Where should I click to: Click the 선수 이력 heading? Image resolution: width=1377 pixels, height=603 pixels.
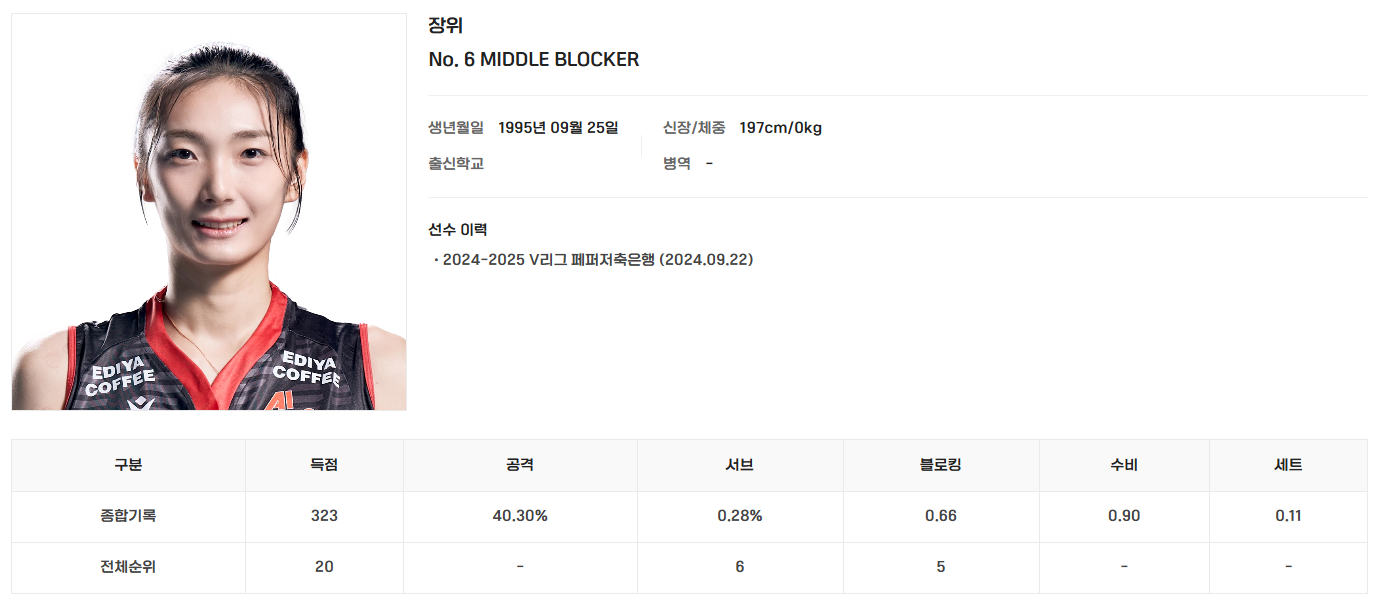click(458, 230)
